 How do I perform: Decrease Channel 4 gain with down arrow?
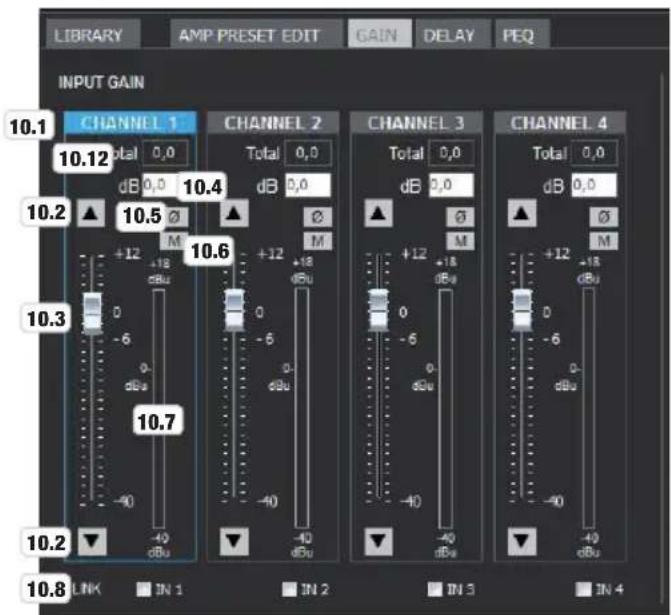point(522,541)
